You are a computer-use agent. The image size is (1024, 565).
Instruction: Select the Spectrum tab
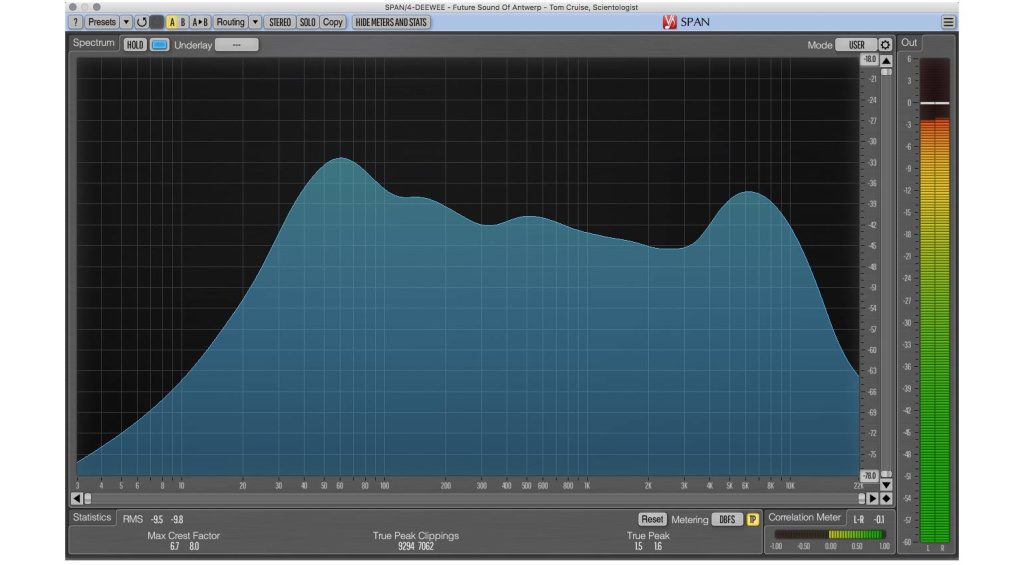tap(95, 43)
